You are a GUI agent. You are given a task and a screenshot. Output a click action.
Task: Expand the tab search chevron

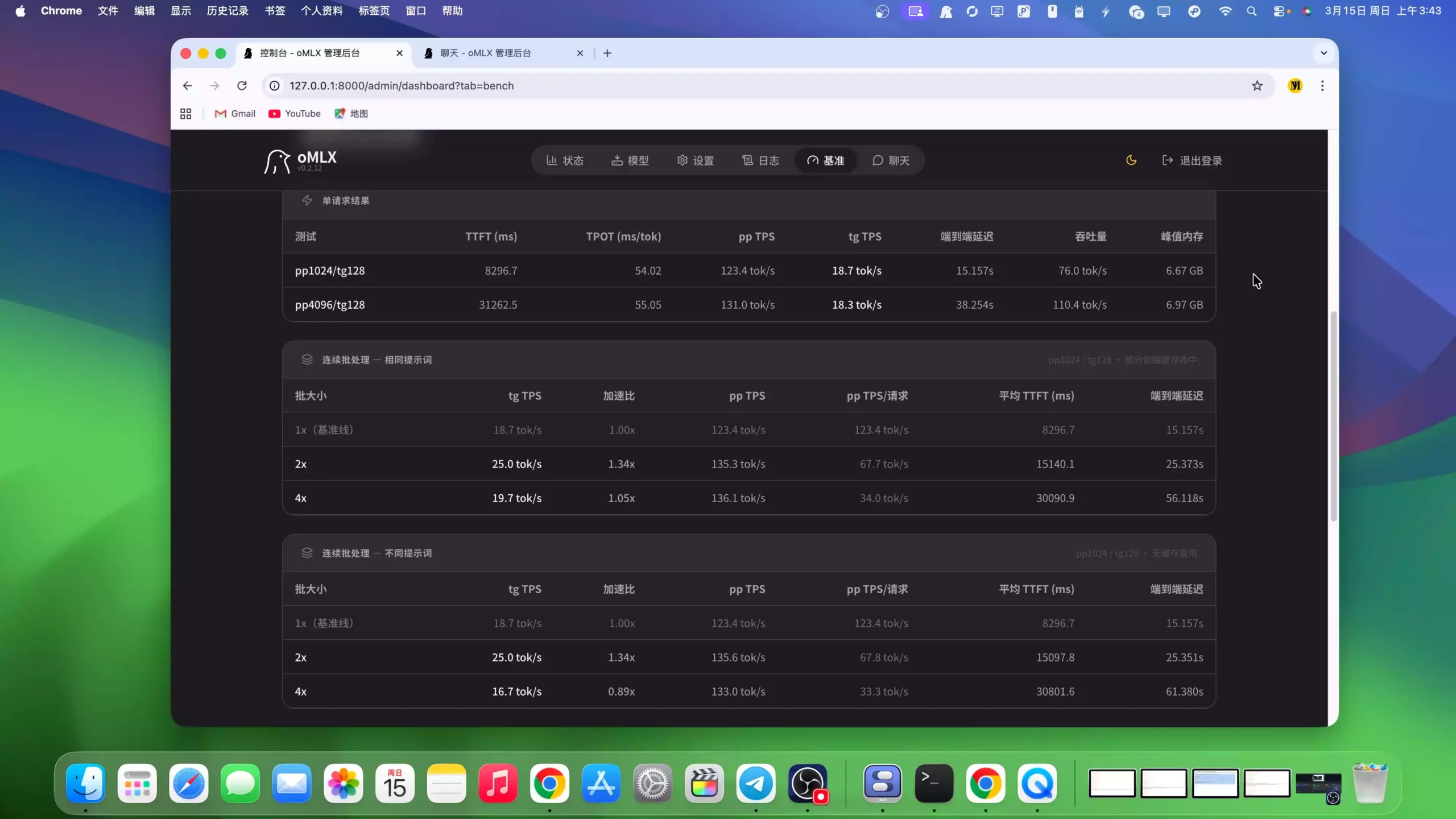pos(1323,53)
